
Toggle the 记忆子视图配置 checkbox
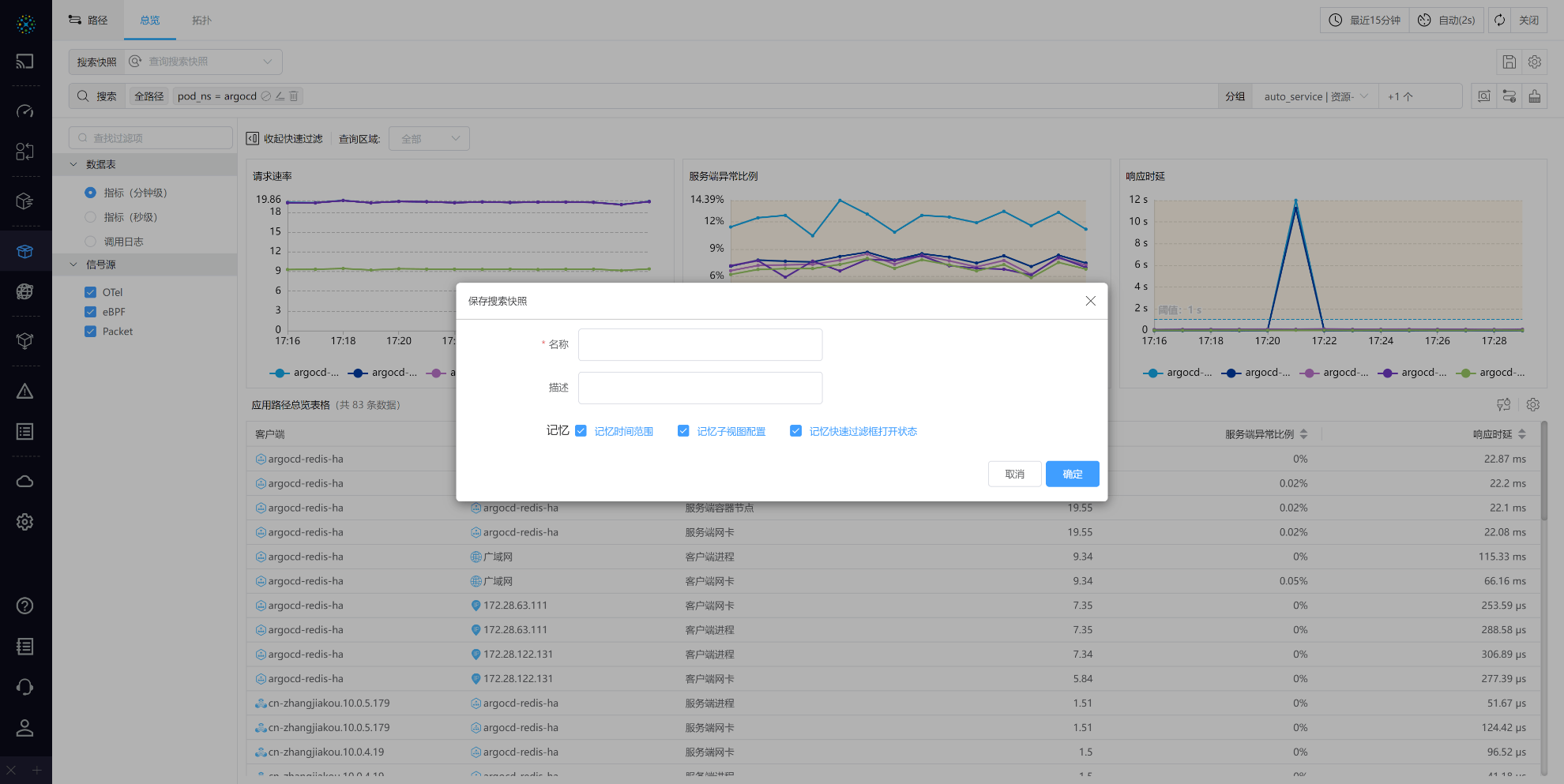(683, 431)
